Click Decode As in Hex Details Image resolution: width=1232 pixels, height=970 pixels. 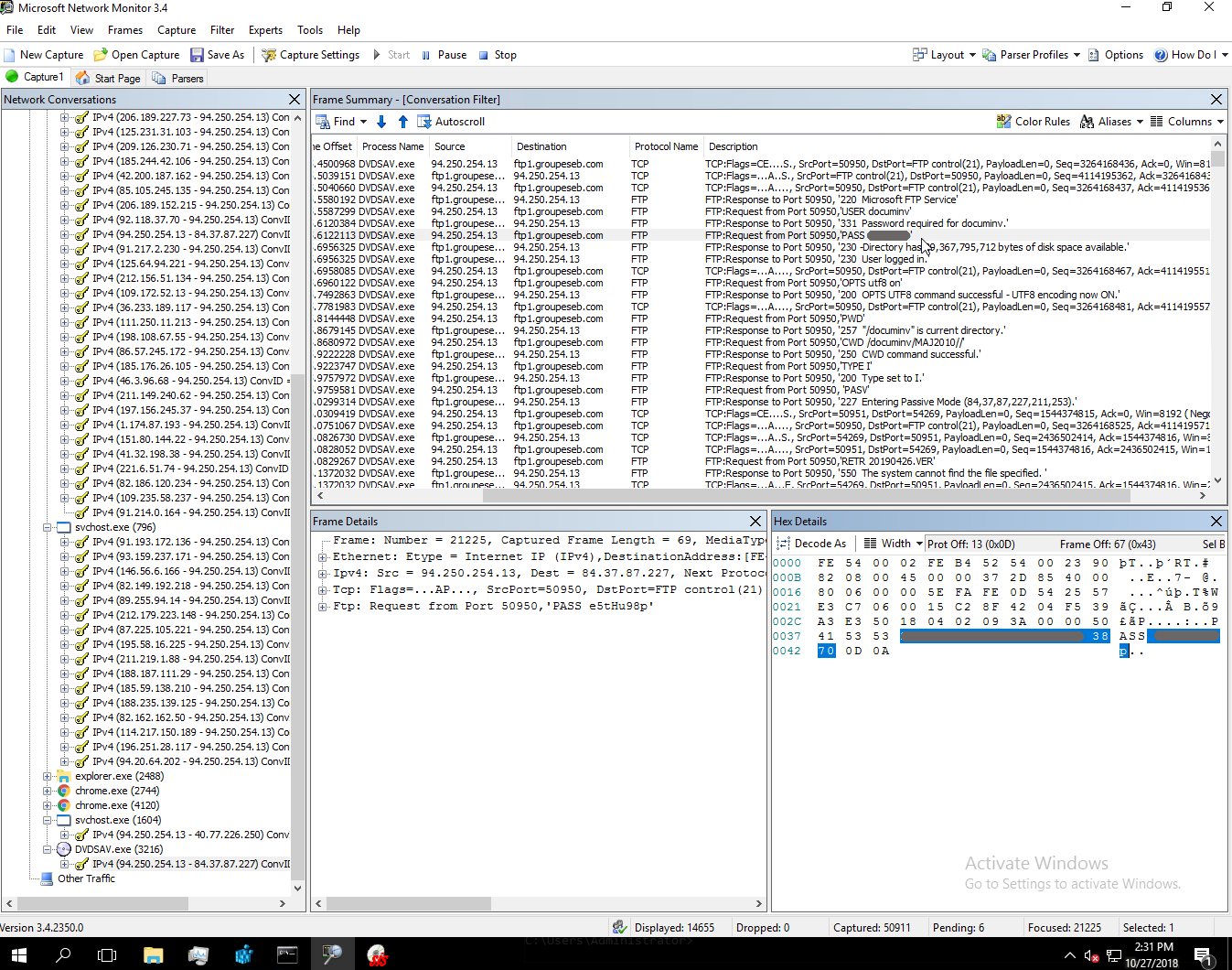click(811, 544)
